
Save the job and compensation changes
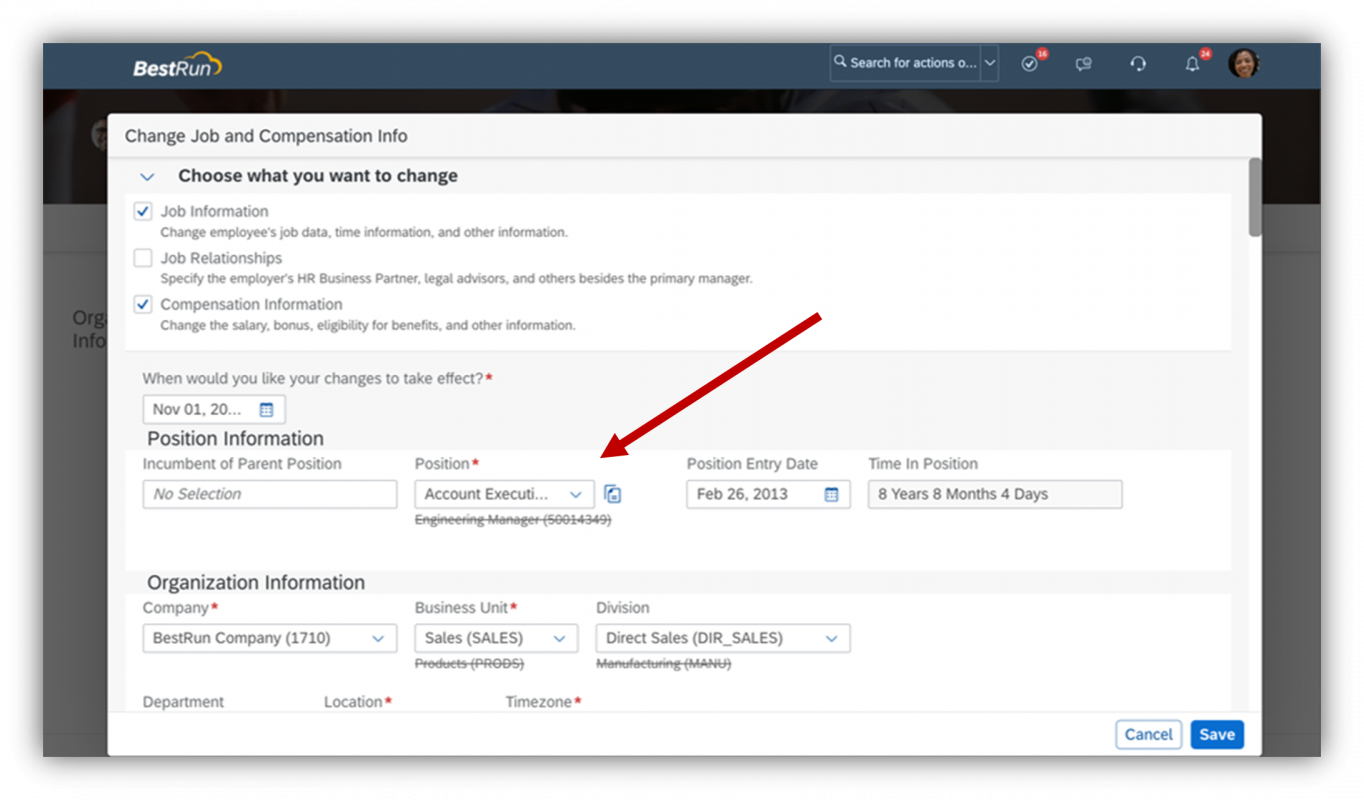pos(1216,734)
